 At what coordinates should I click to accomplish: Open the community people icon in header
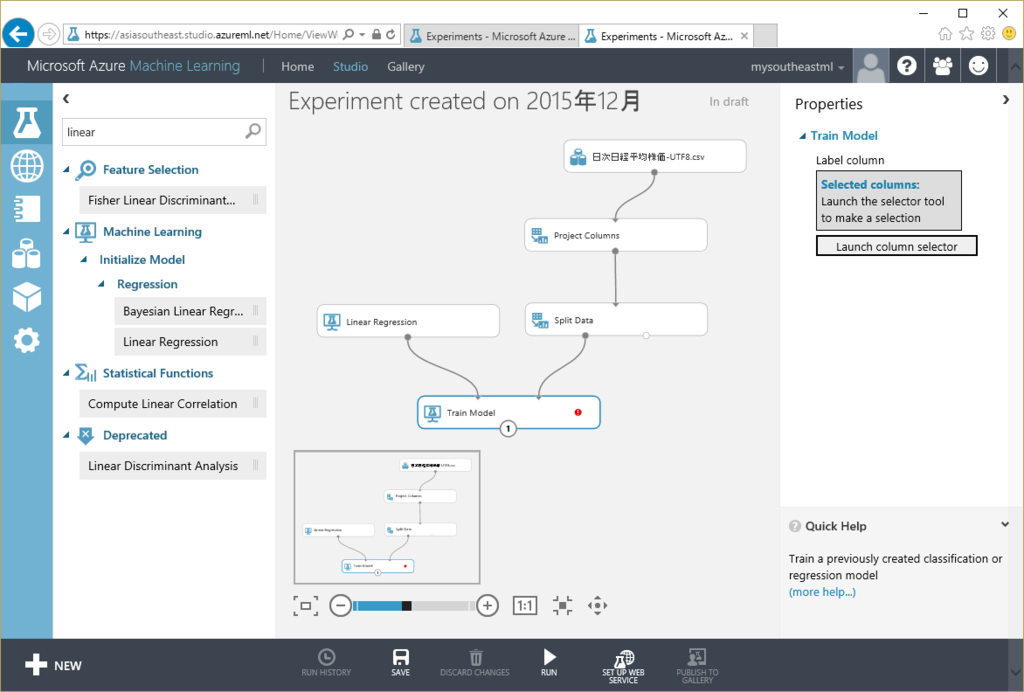pos(942,66)
